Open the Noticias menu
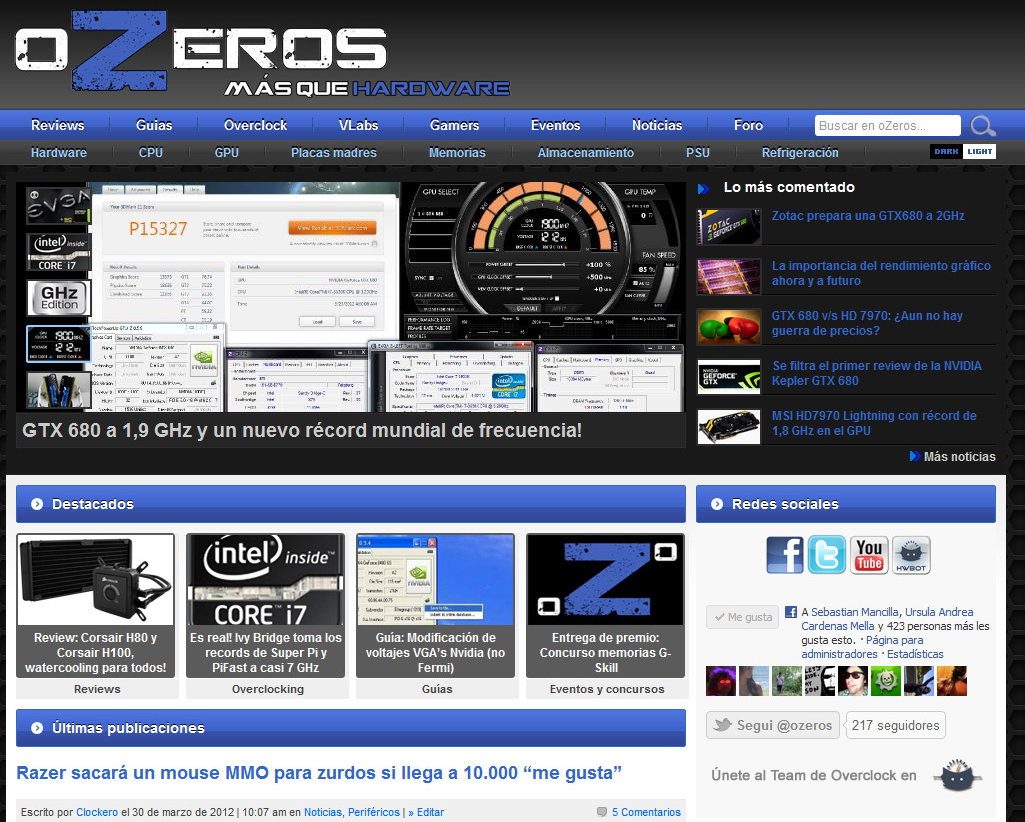Image resolution: width=1025 pixels, height=822 pixels. click(x=657, y=125)
